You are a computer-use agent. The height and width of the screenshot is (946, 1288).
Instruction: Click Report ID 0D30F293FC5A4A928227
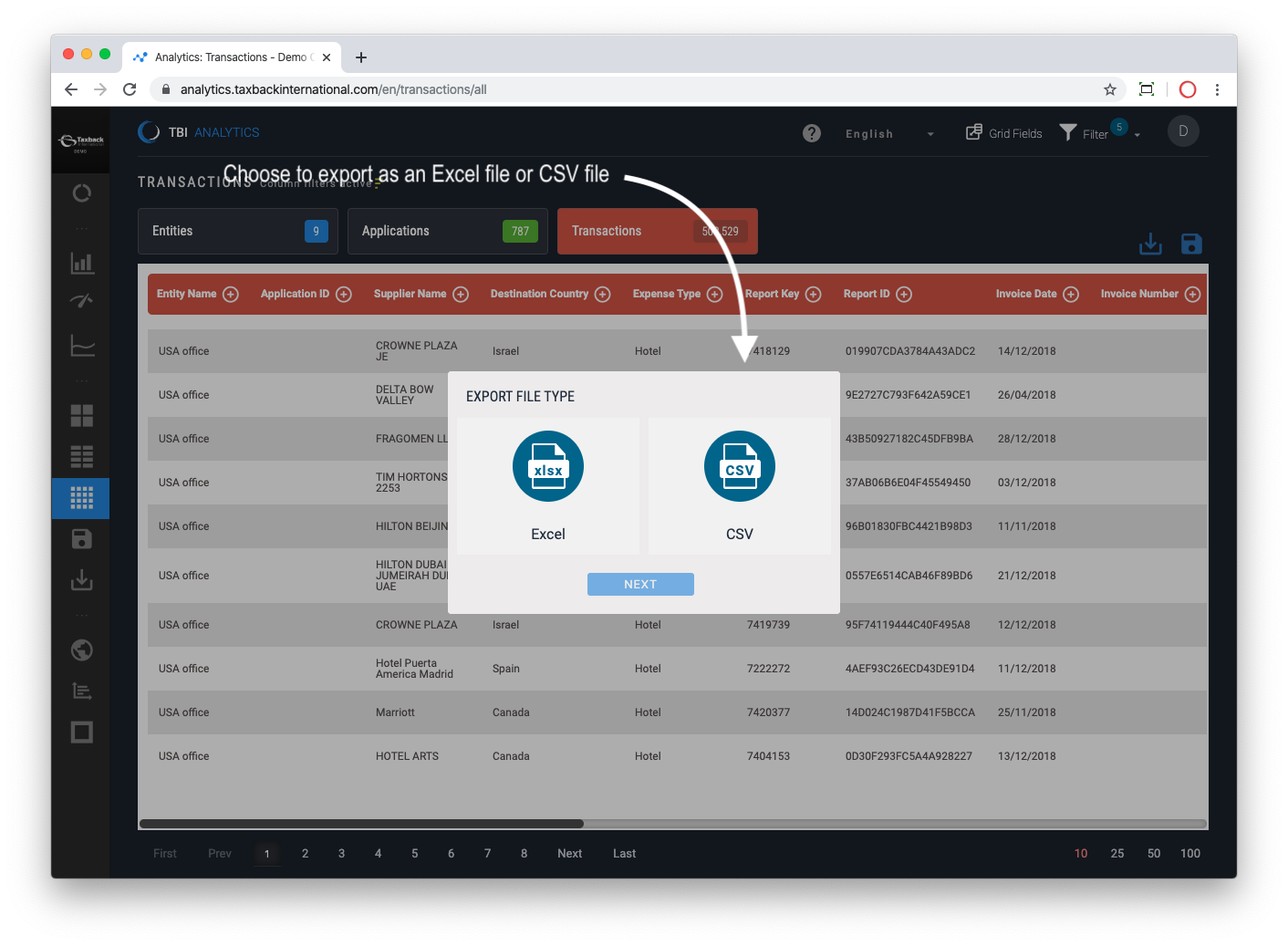point(909,756)
